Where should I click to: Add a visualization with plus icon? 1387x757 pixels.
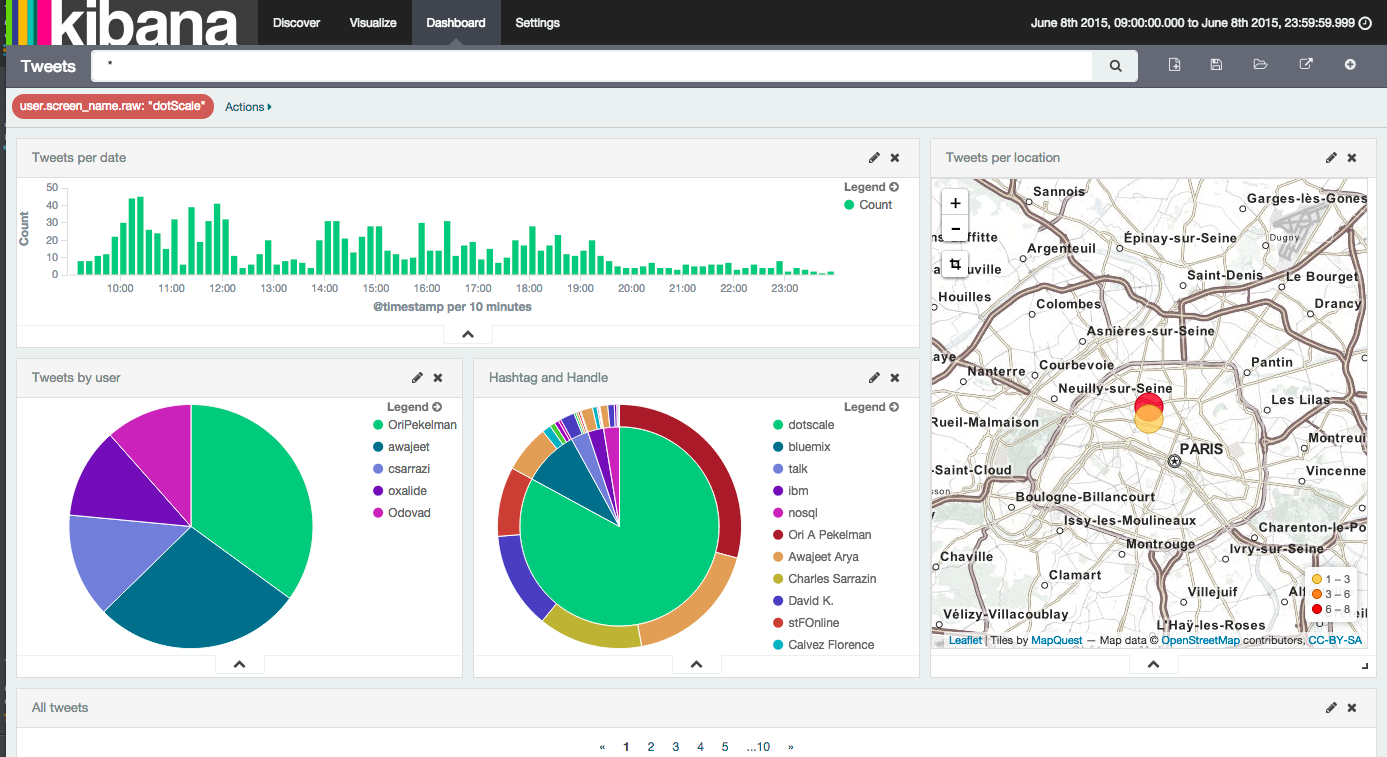click(1350, 65)
